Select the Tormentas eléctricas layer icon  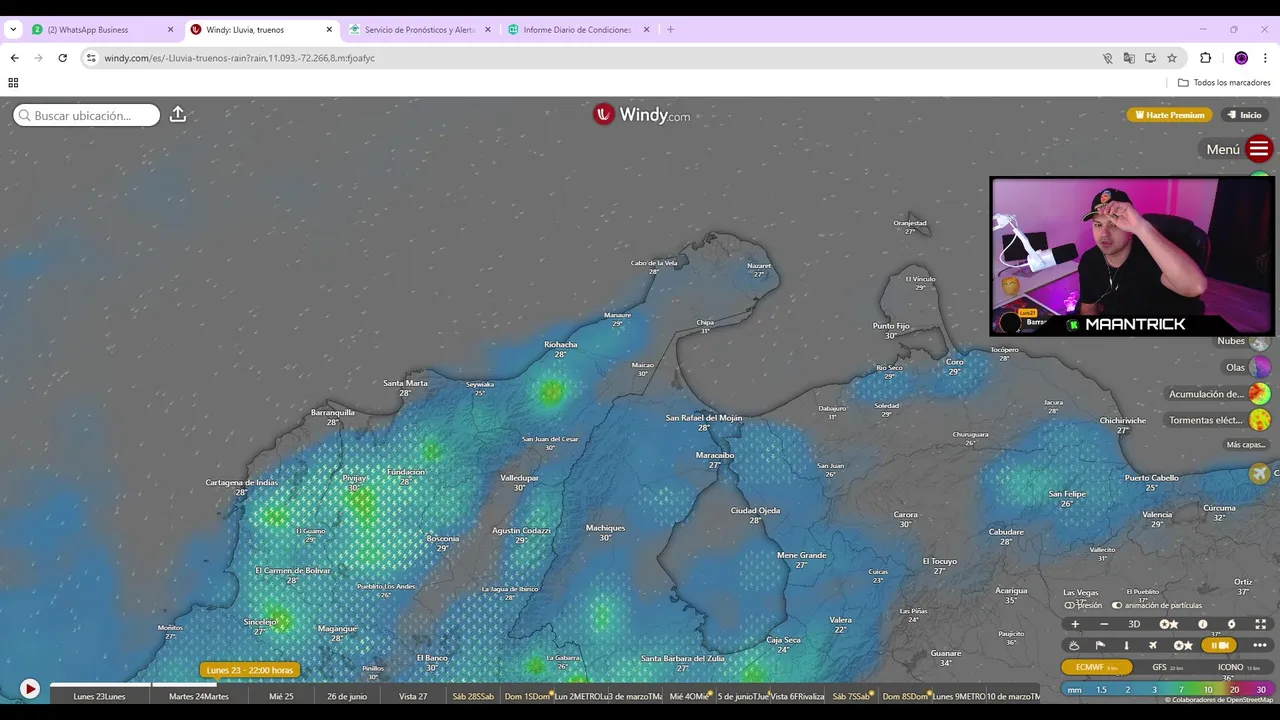tap(1260, 420)
